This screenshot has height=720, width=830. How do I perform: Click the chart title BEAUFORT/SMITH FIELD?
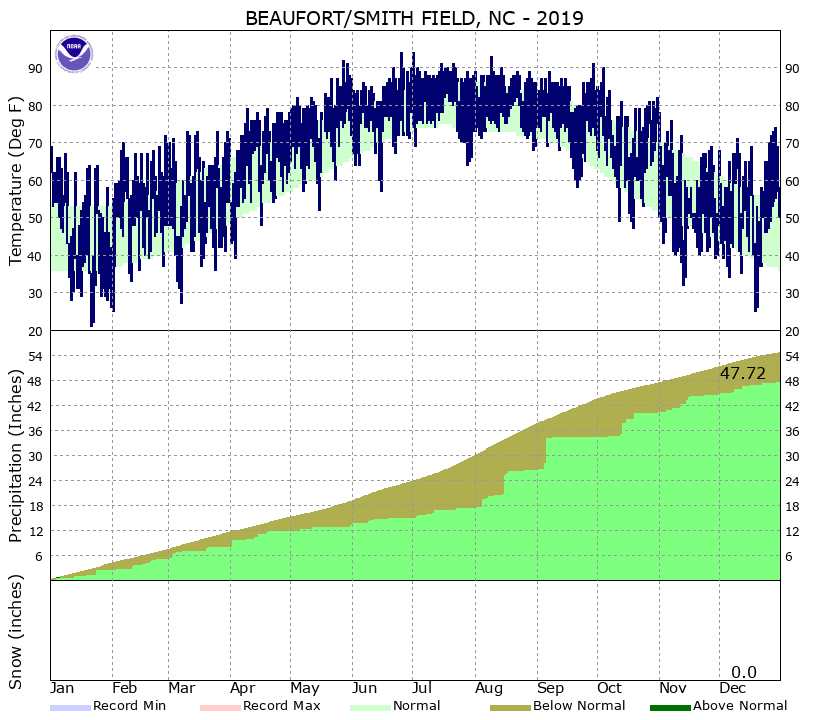coord(364,19)
